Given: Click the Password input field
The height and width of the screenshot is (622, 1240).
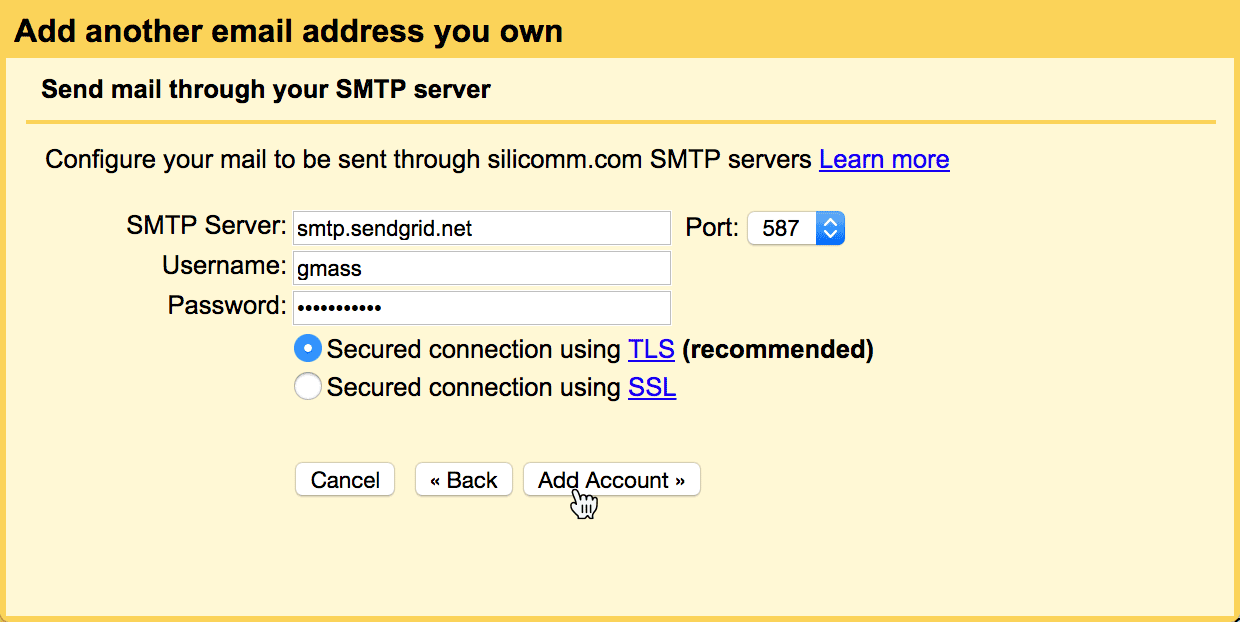Looking at the screenshot, I should [481, 307].
